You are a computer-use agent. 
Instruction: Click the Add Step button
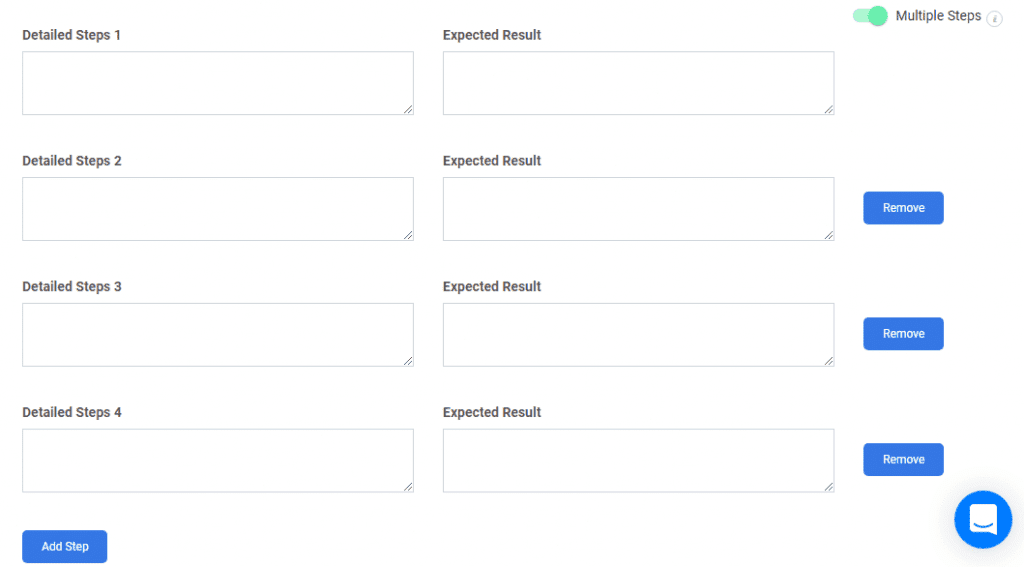point(65,546)
